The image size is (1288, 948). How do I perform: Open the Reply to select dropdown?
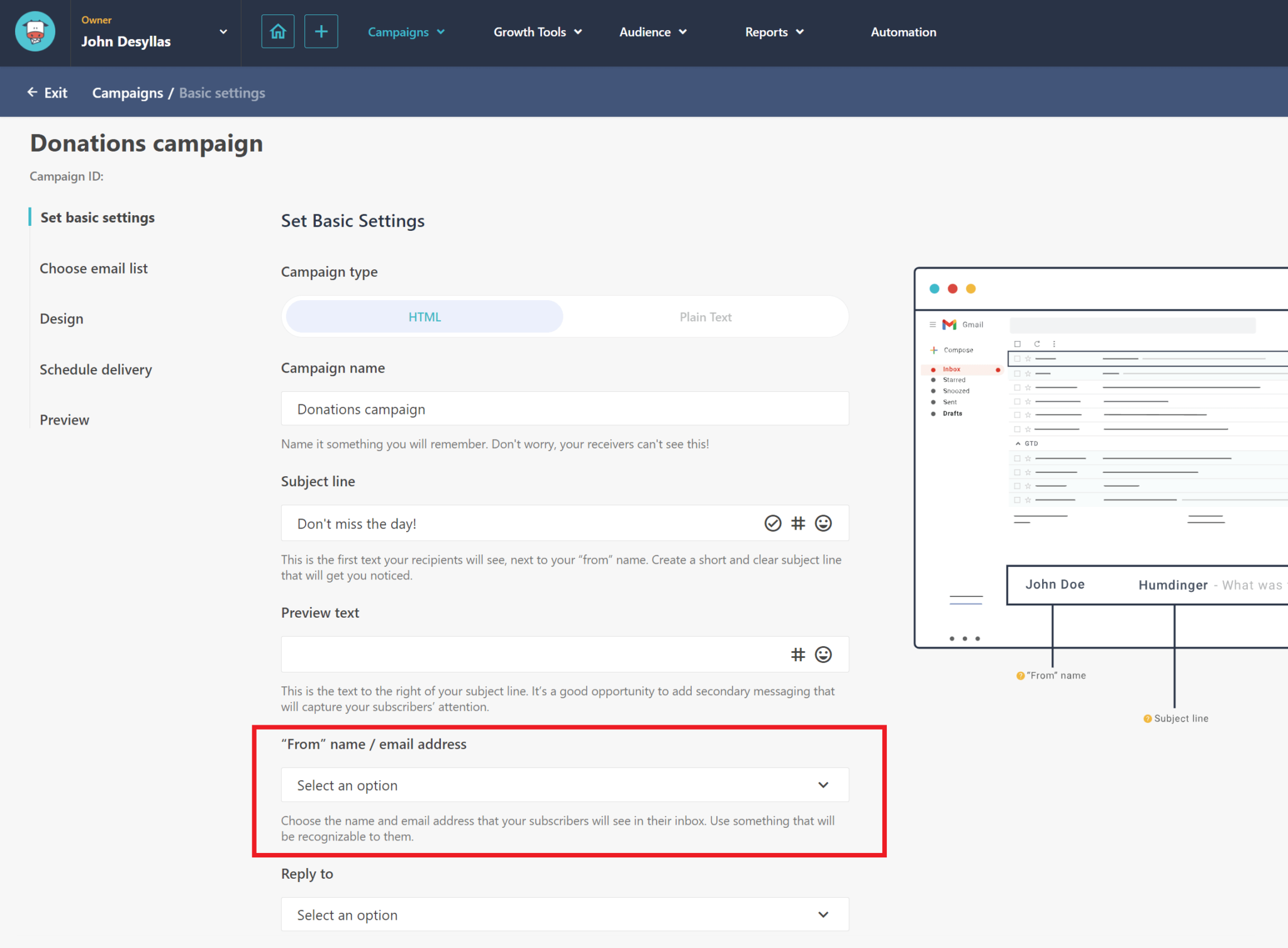(x=564, y=914)
